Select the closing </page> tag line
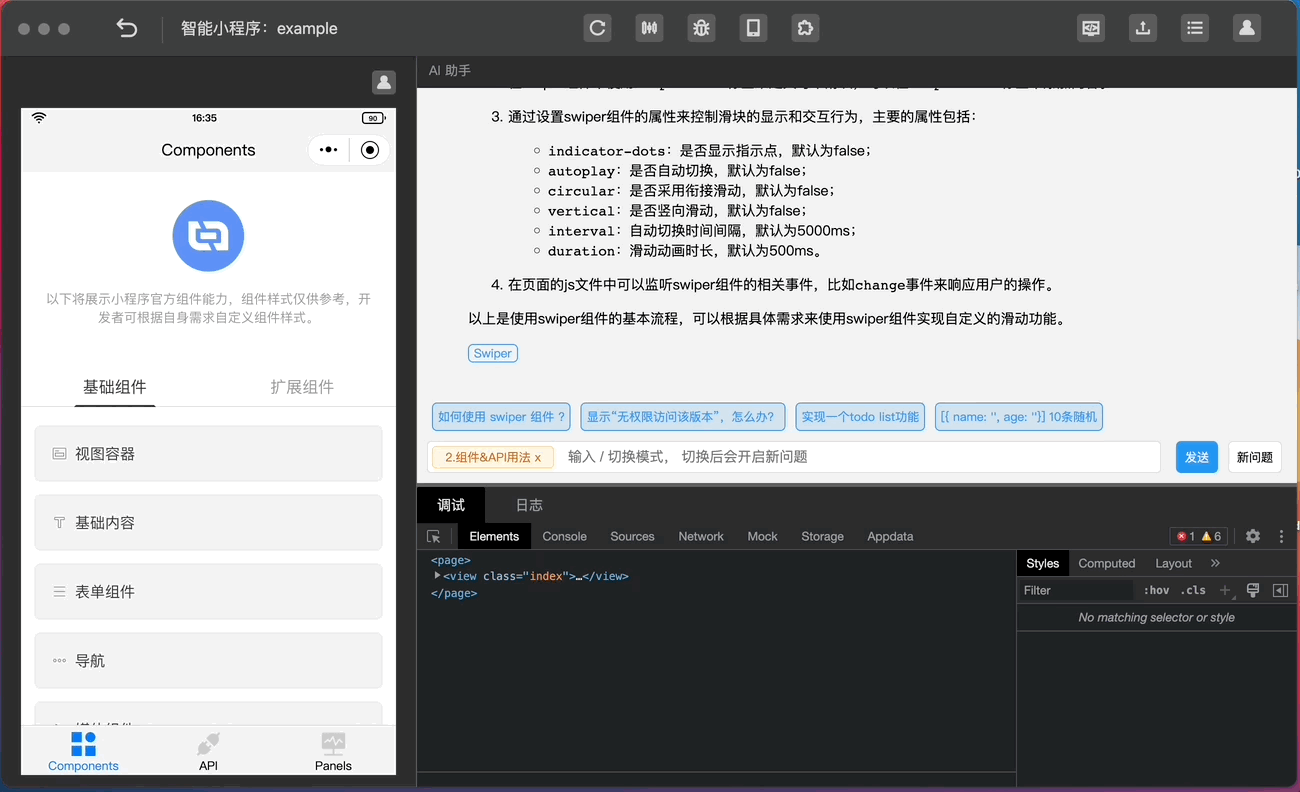 coord(454,593)
